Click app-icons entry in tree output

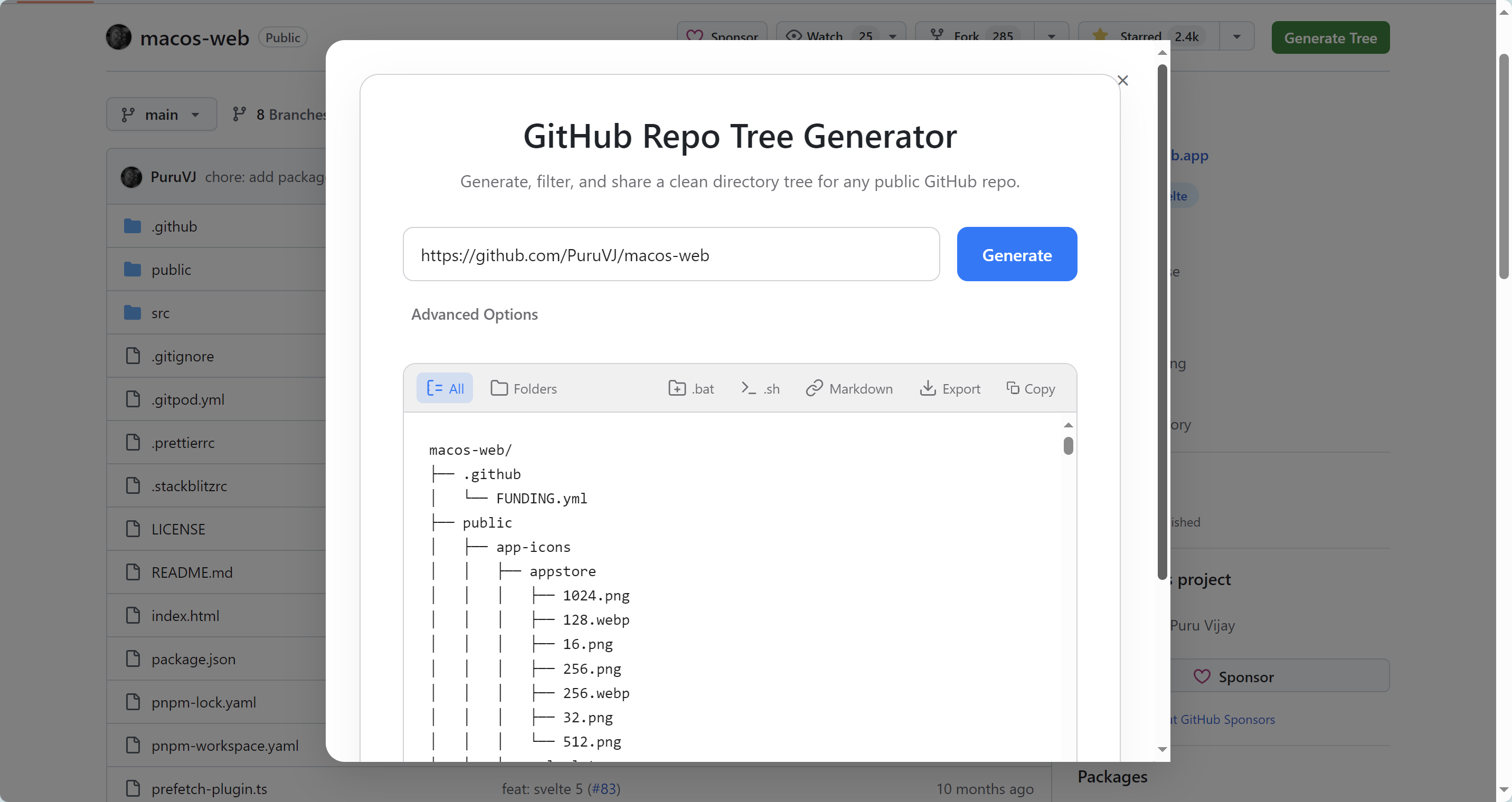click(533, 547)
